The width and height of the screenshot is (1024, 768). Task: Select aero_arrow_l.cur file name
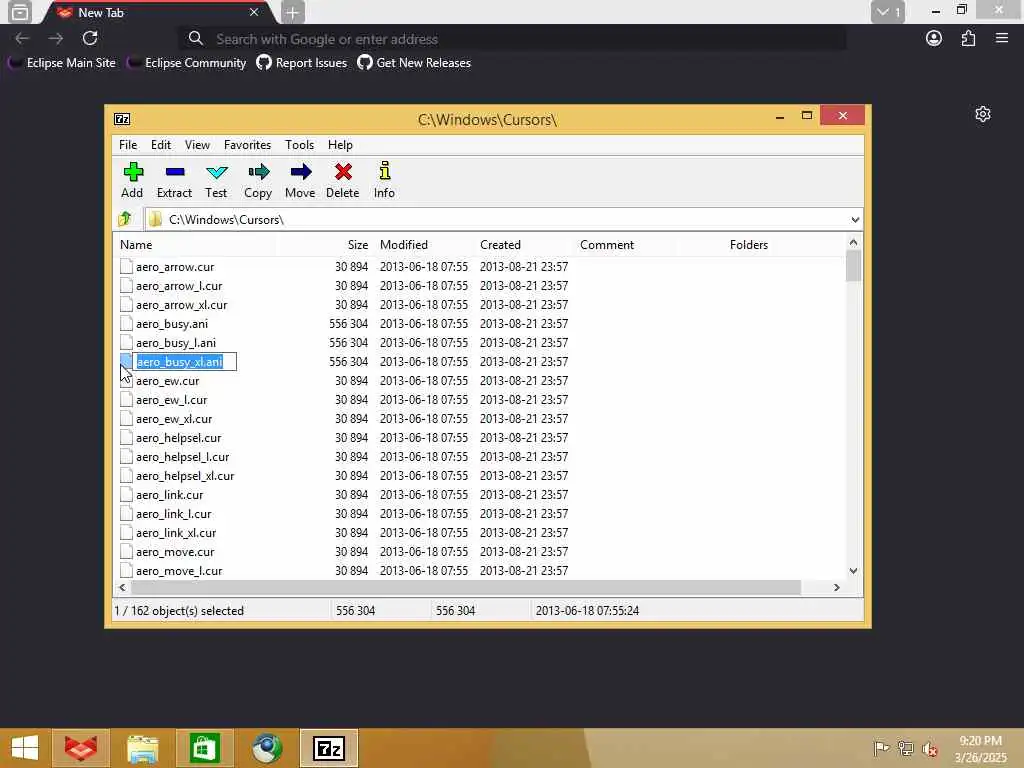pos(179,285)
